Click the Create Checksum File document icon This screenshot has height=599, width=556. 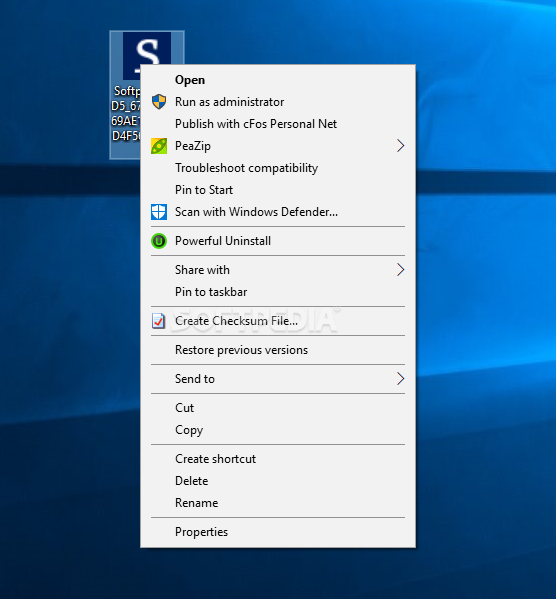(159, 321)
